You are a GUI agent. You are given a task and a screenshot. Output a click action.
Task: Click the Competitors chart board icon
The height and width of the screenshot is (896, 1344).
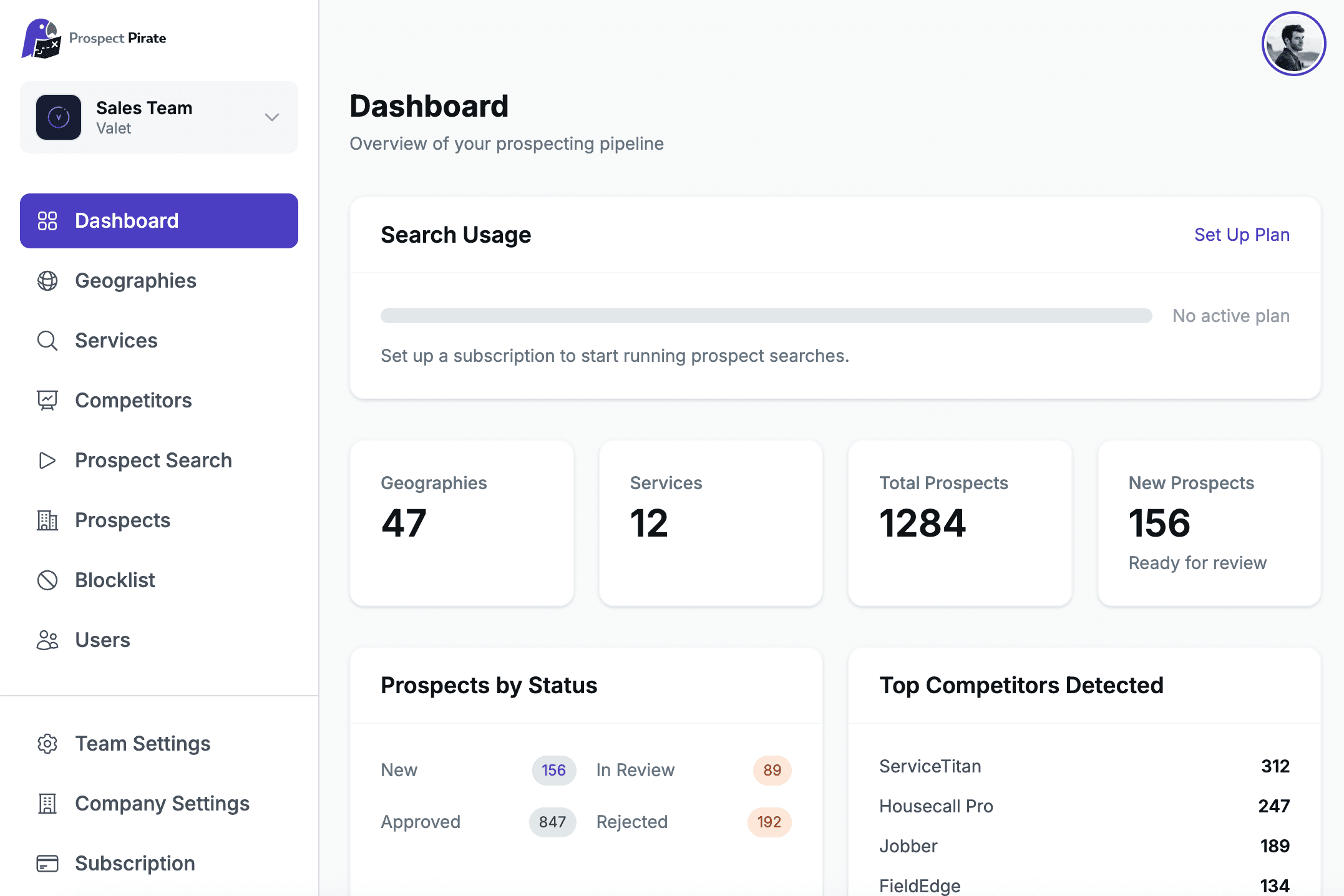[47, 401]
